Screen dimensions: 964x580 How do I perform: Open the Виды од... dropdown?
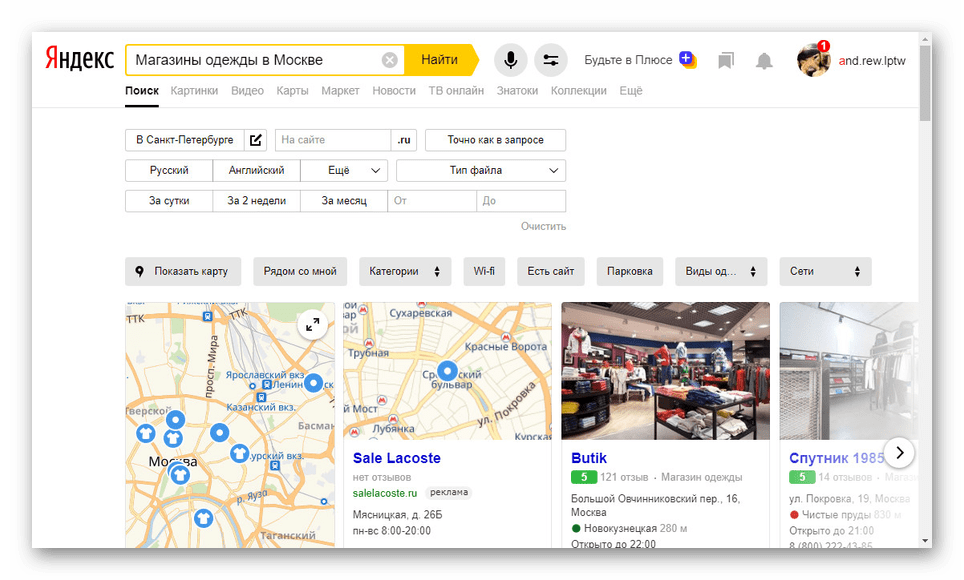point(721,271)
